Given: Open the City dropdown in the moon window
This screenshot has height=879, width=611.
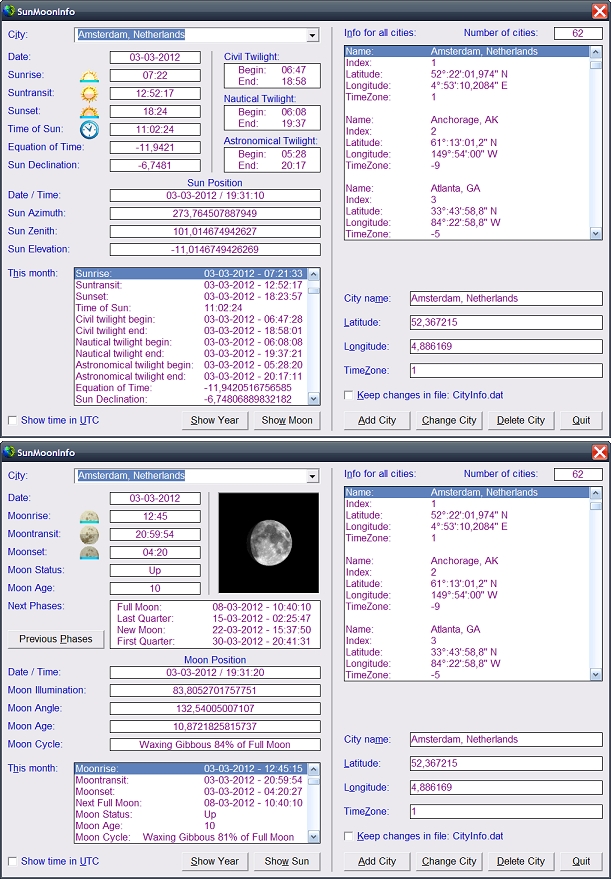Looking at the screenshot, I should coord(313,476).
